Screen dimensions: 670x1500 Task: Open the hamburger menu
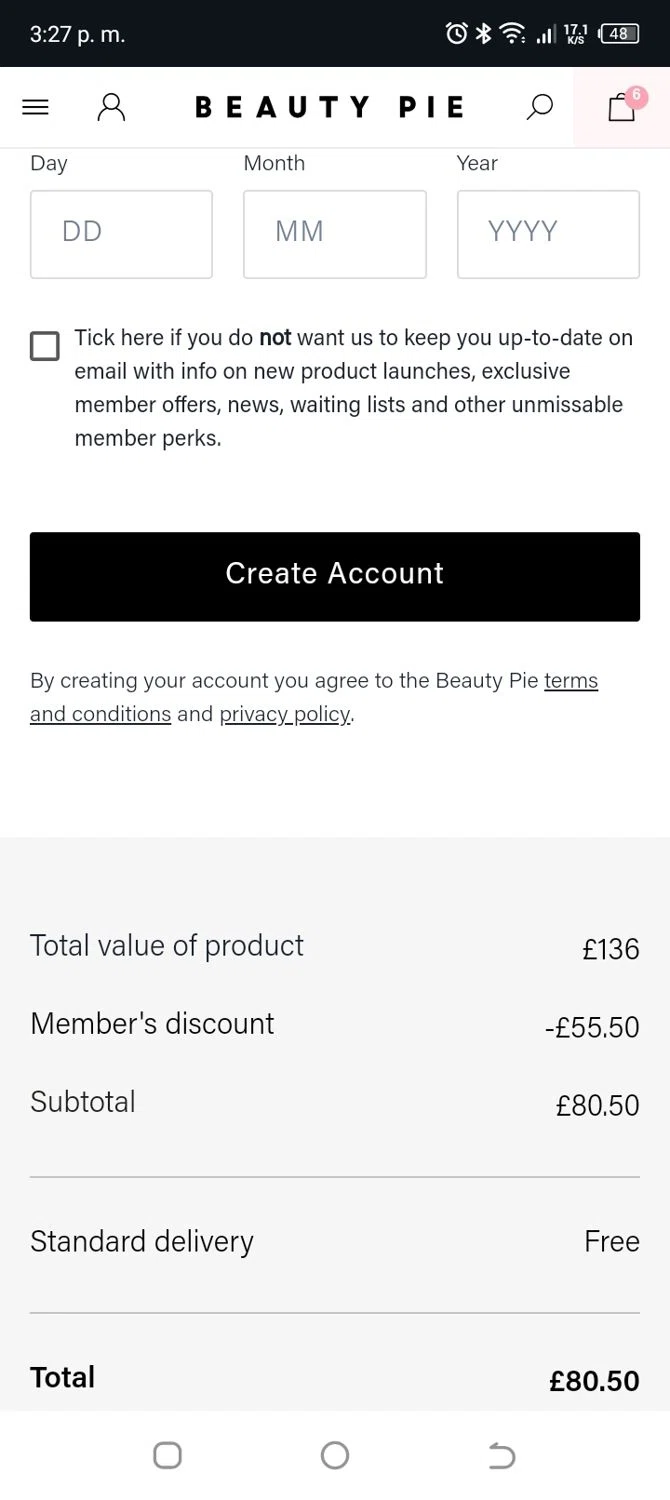(35, 107)
